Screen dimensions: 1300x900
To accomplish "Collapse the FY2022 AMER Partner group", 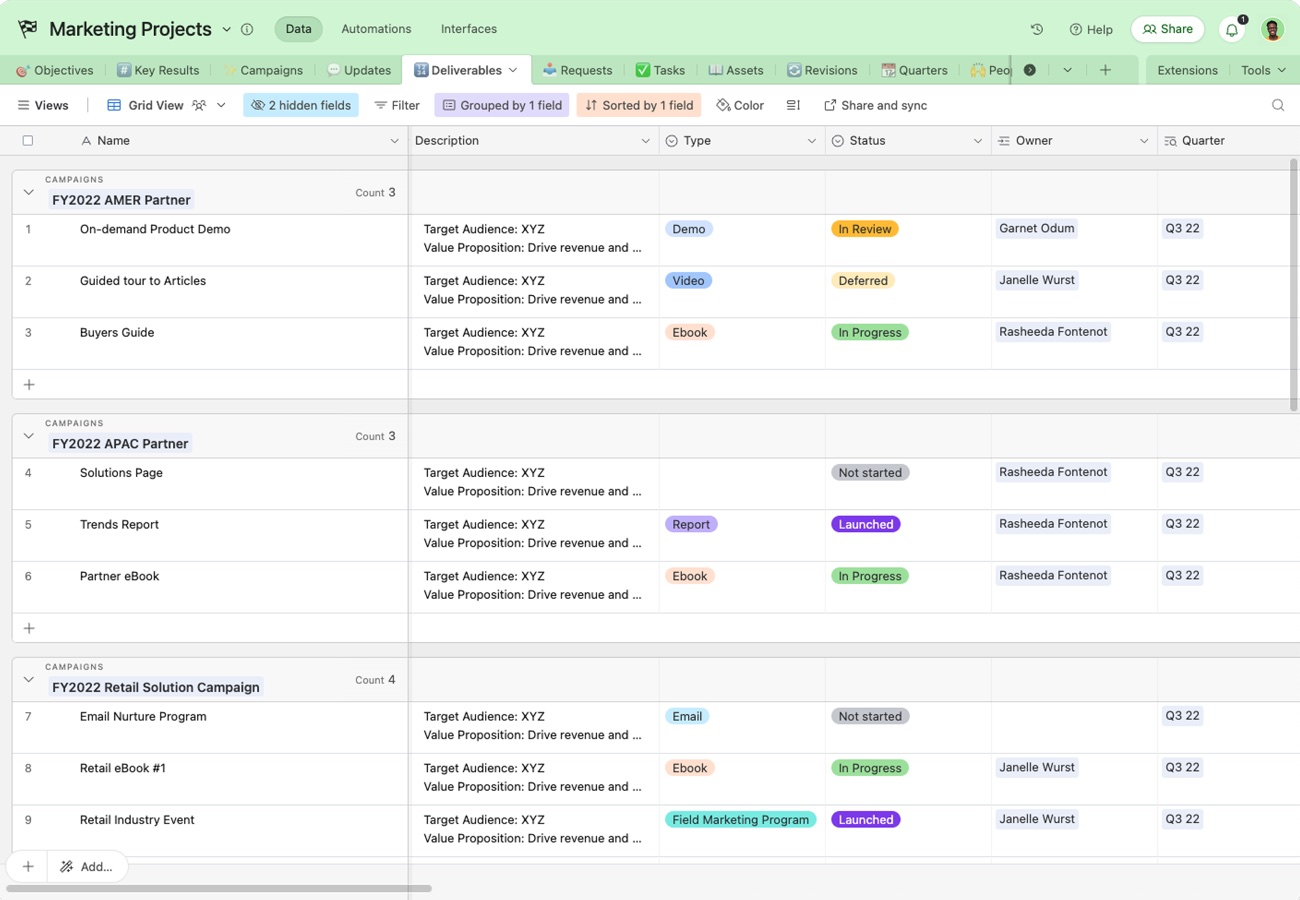I will tap(28, 192).
